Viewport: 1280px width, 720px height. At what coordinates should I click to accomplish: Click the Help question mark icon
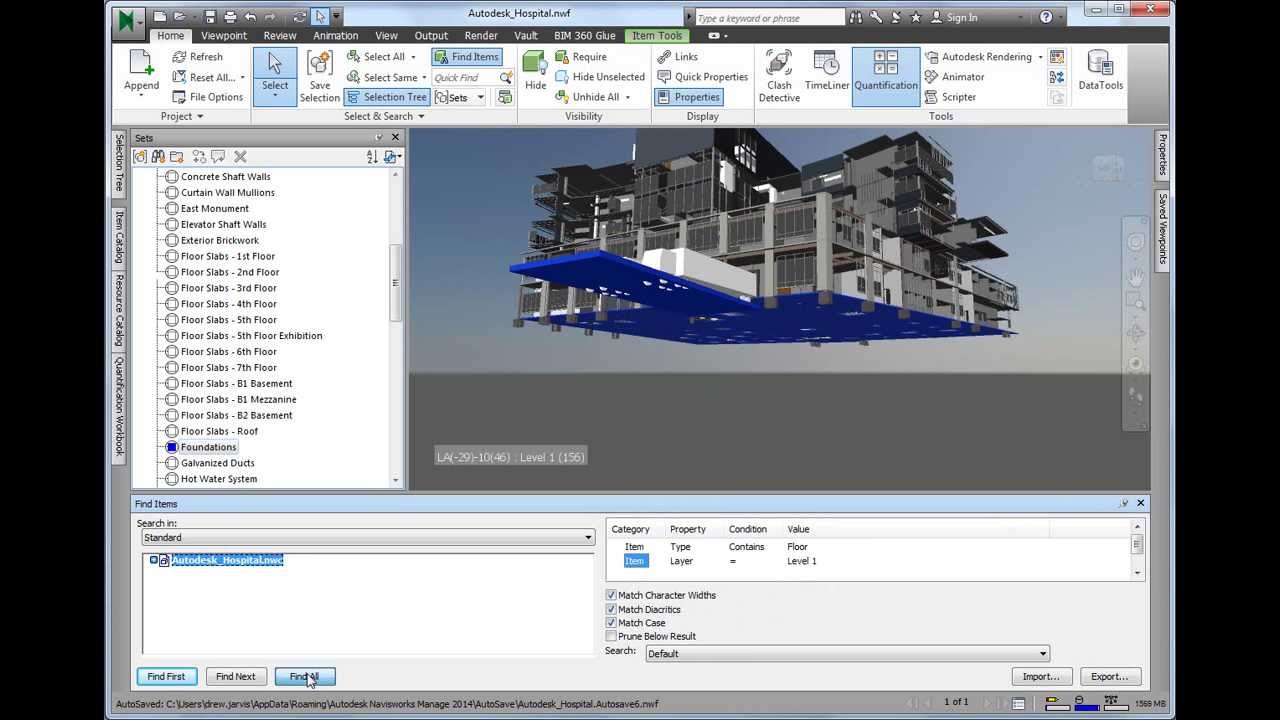(x=1046, y=17)
